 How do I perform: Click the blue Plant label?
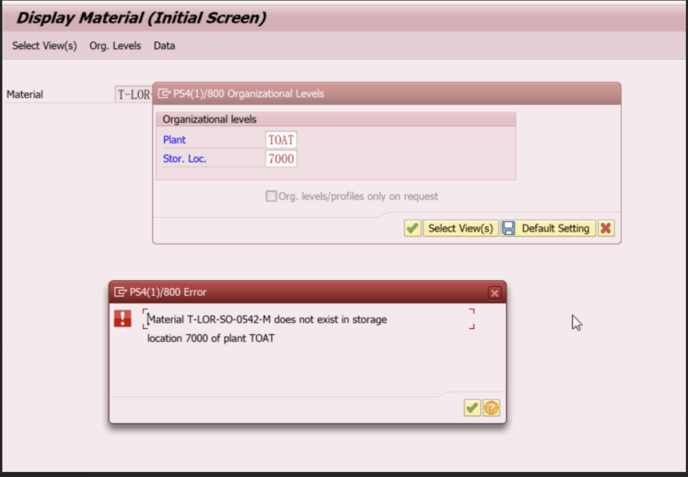point(174,140)
